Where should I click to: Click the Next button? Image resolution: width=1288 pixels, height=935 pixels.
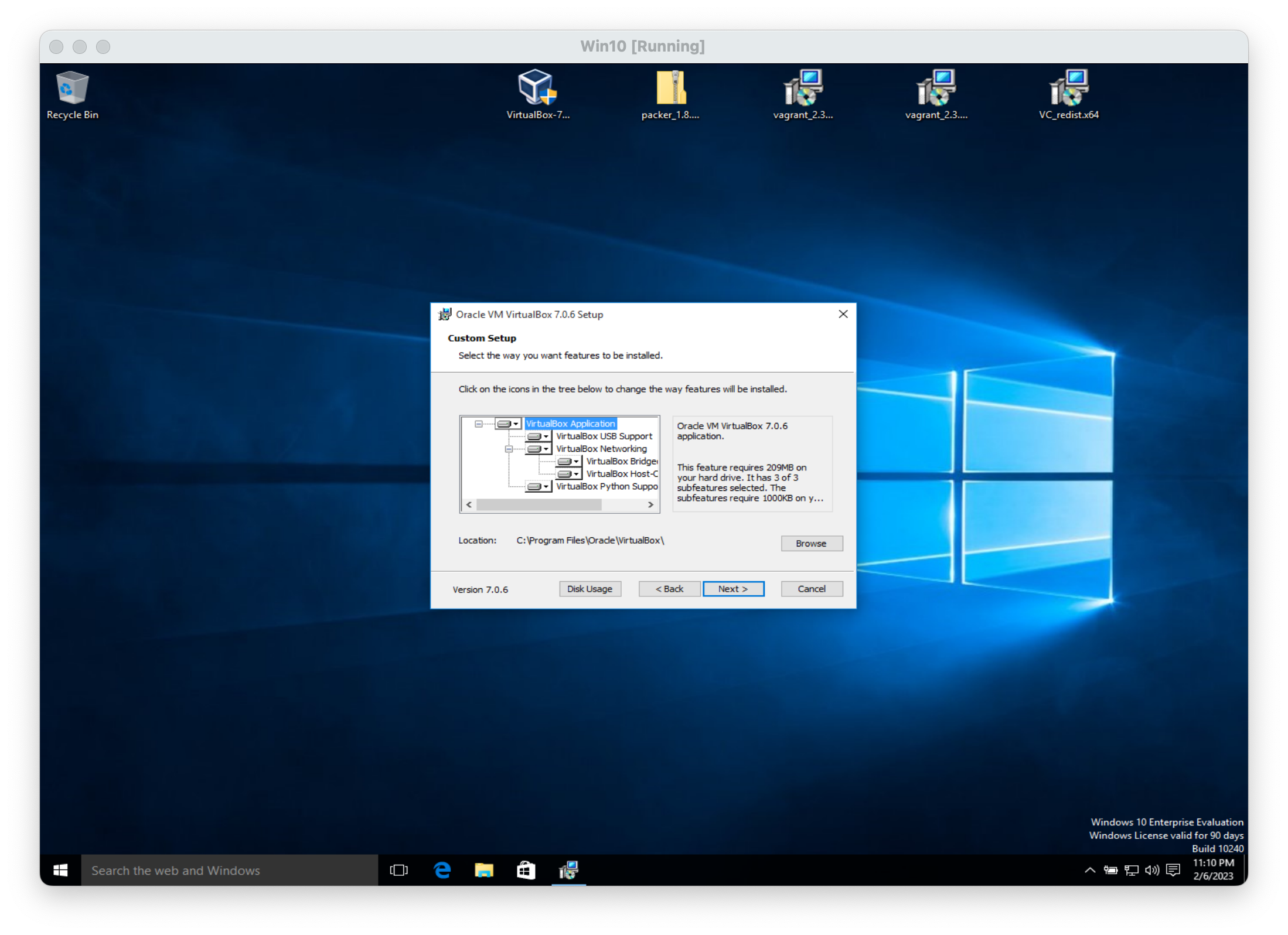[733, 589]
